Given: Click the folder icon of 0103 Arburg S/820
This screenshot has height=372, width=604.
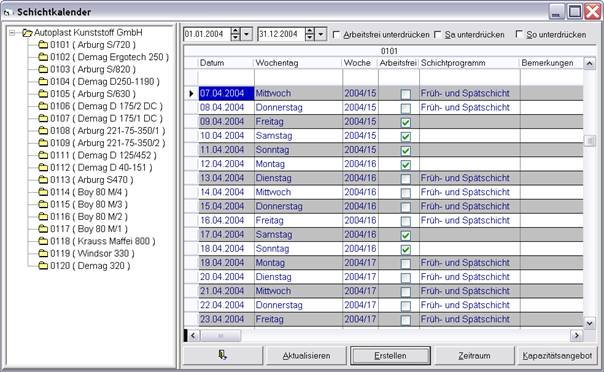Looking at the screenshot, I should (43, 69).
